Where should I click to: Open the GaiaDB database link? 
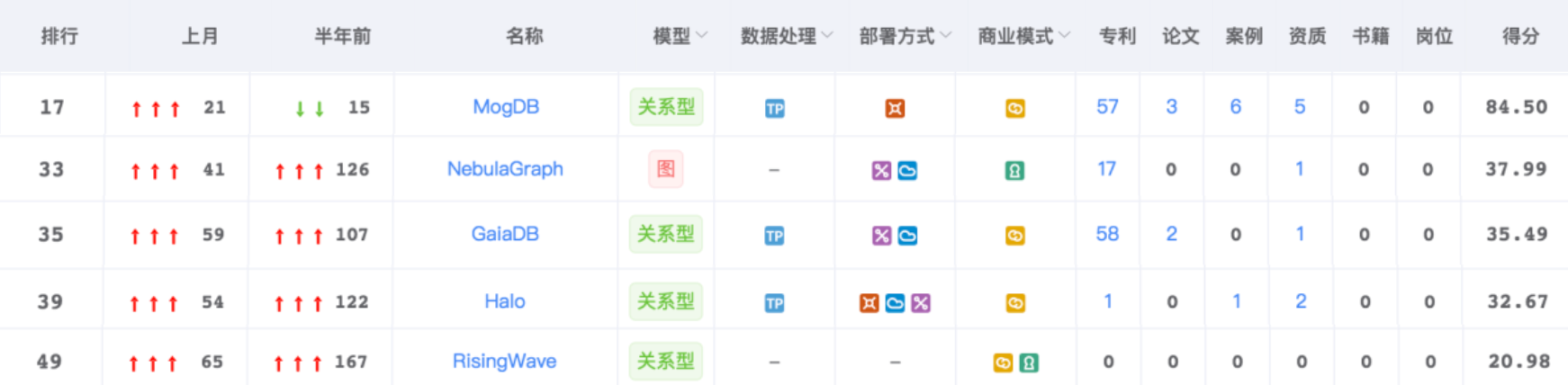[x=505, y=234]
